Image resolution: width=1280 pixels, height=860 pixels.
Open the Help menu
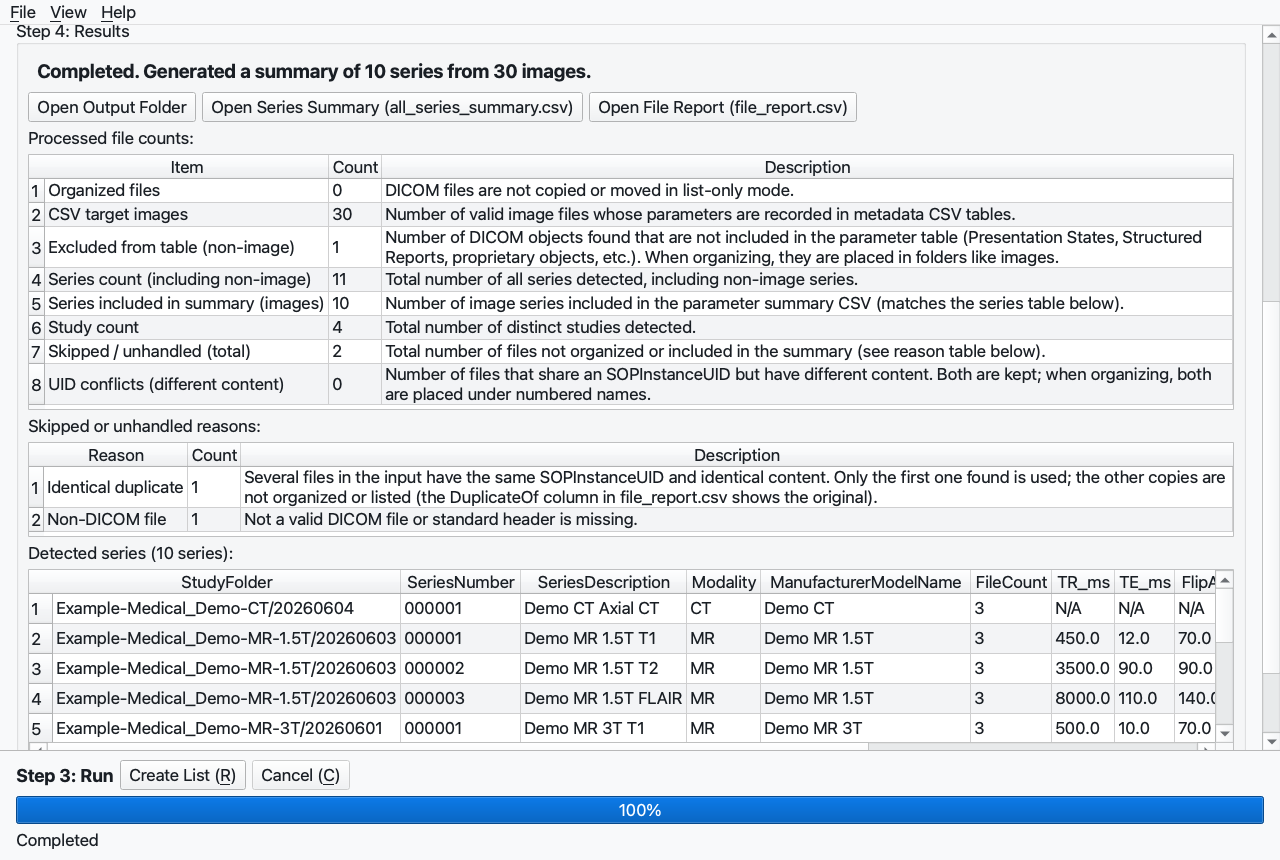click(x=118, y=12)
